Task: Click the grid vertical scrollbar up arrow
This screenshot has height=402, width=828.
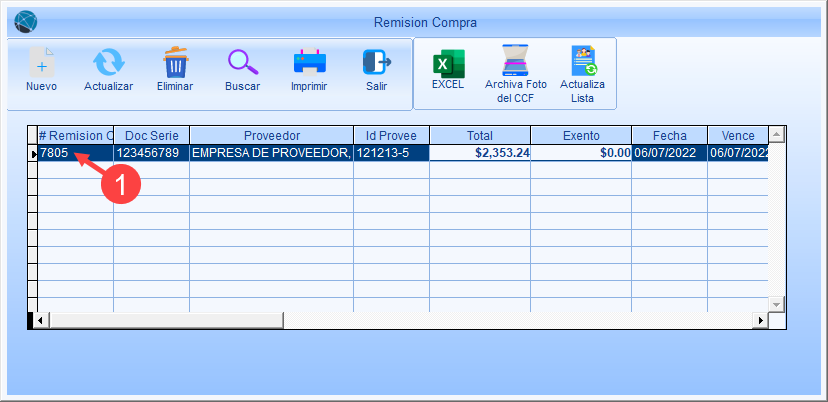Action: click(776, 135)
